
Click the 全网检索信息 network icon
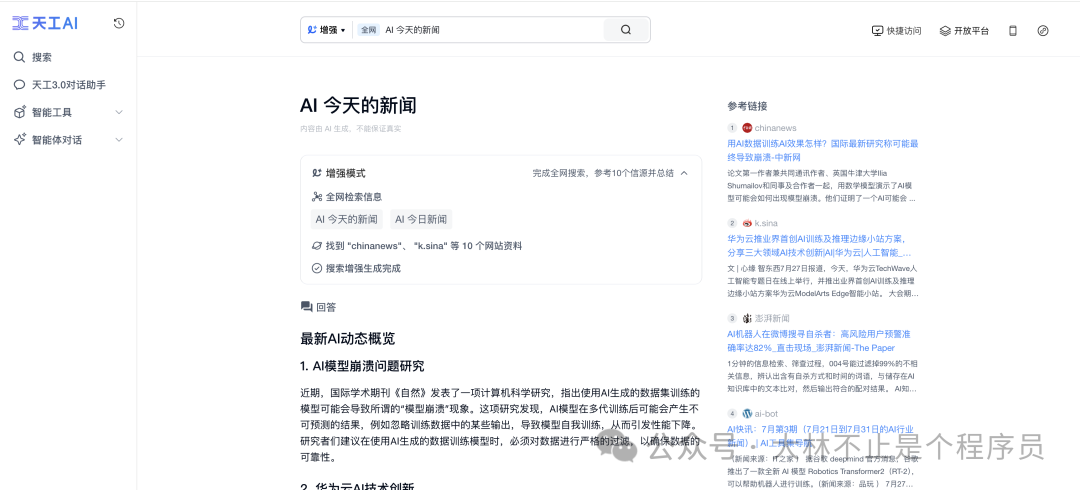click(x=317, y=196)
